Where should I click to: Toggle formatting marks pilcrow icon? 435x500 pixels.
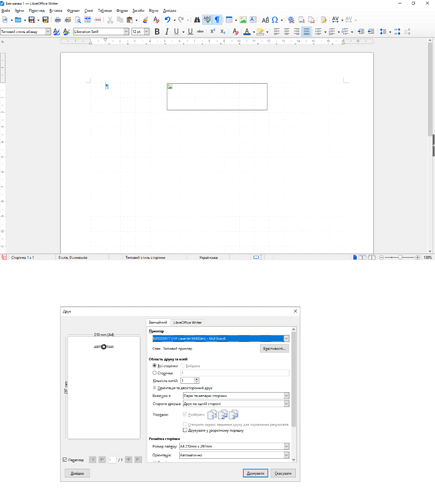click(217, 20)
